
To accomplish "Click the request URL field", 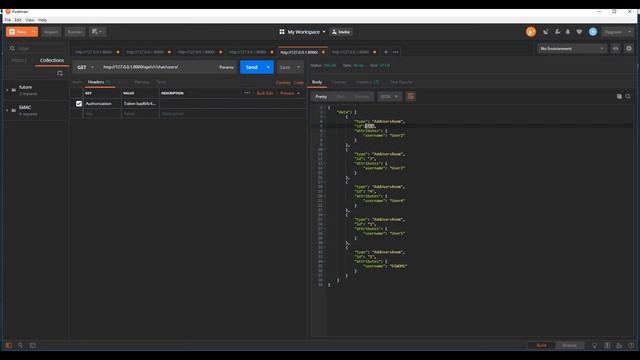I will 157,67.
